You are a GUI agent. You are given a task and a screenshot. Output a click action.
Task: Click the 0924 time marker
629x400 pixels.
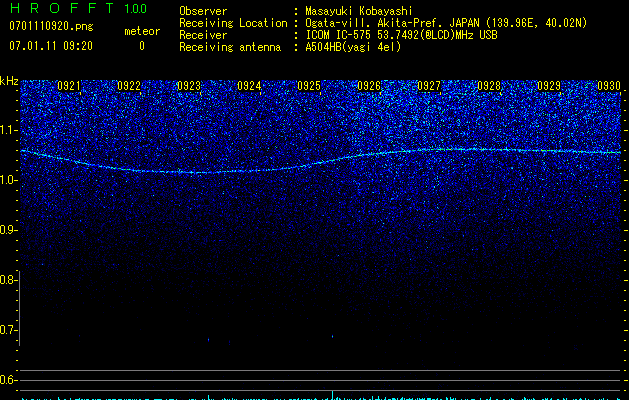[x=249, y=86]
